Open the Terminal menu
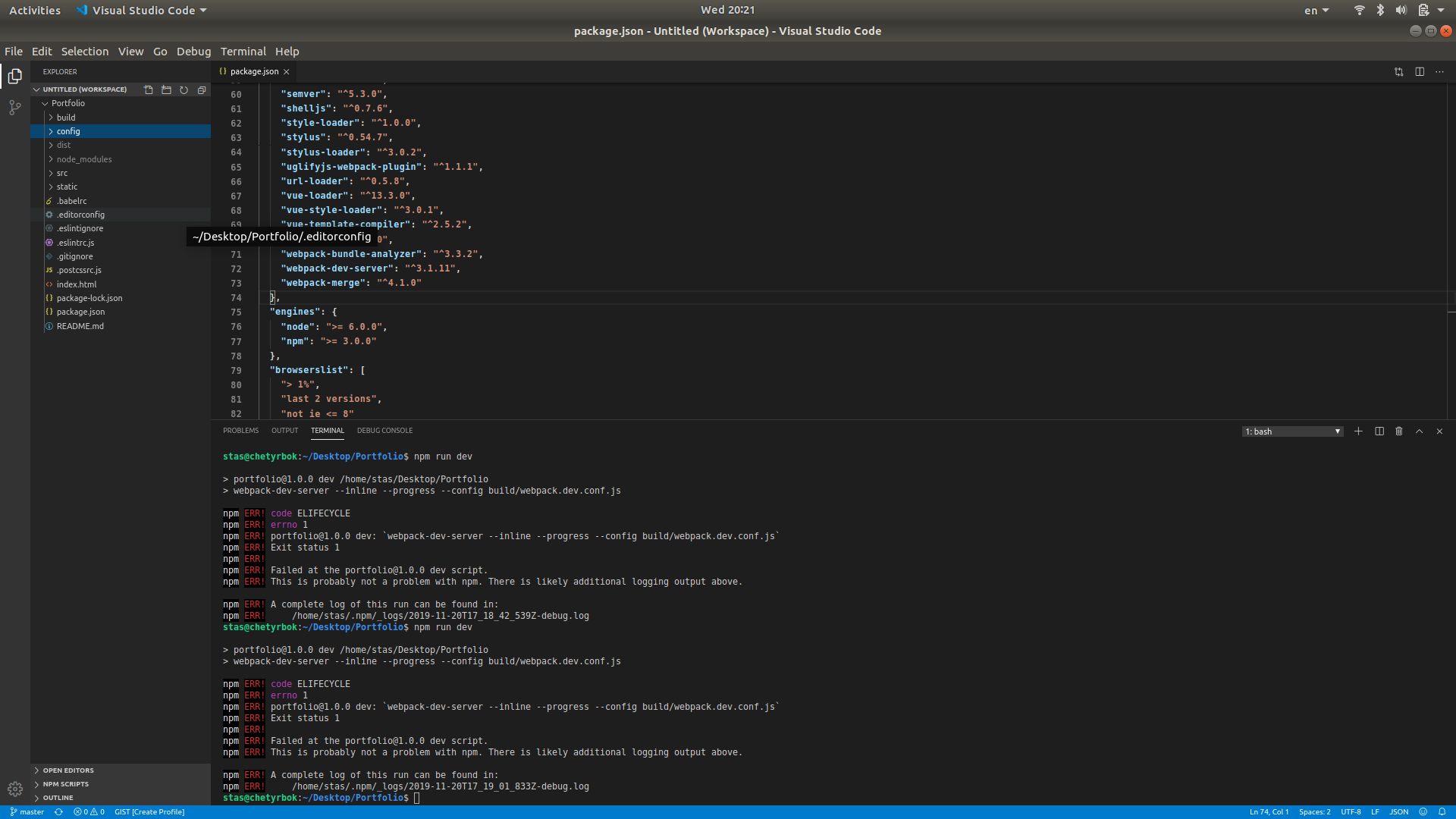1456x819 pixels. click(243, 52)
